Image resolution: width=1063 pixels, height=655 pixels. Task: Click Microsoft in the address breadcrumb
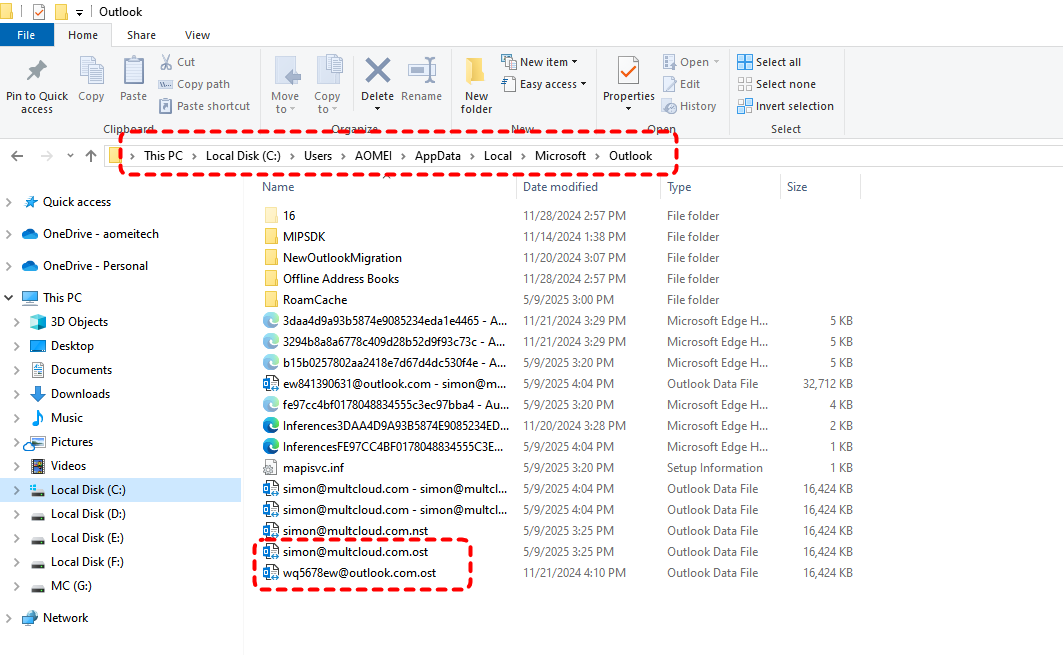tap(560, 156)
